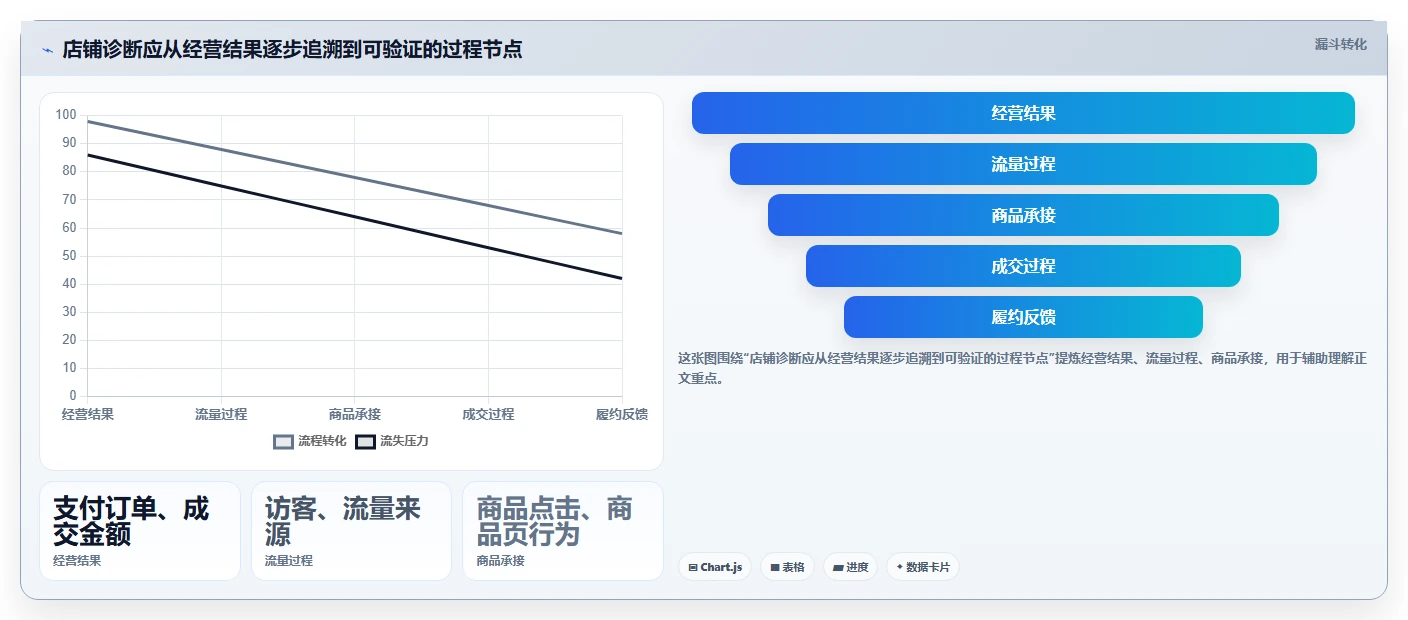Viewport: 1408px width, 620px height.
Task: Click the x-axis label 流量过程
Action: (221, 414)
